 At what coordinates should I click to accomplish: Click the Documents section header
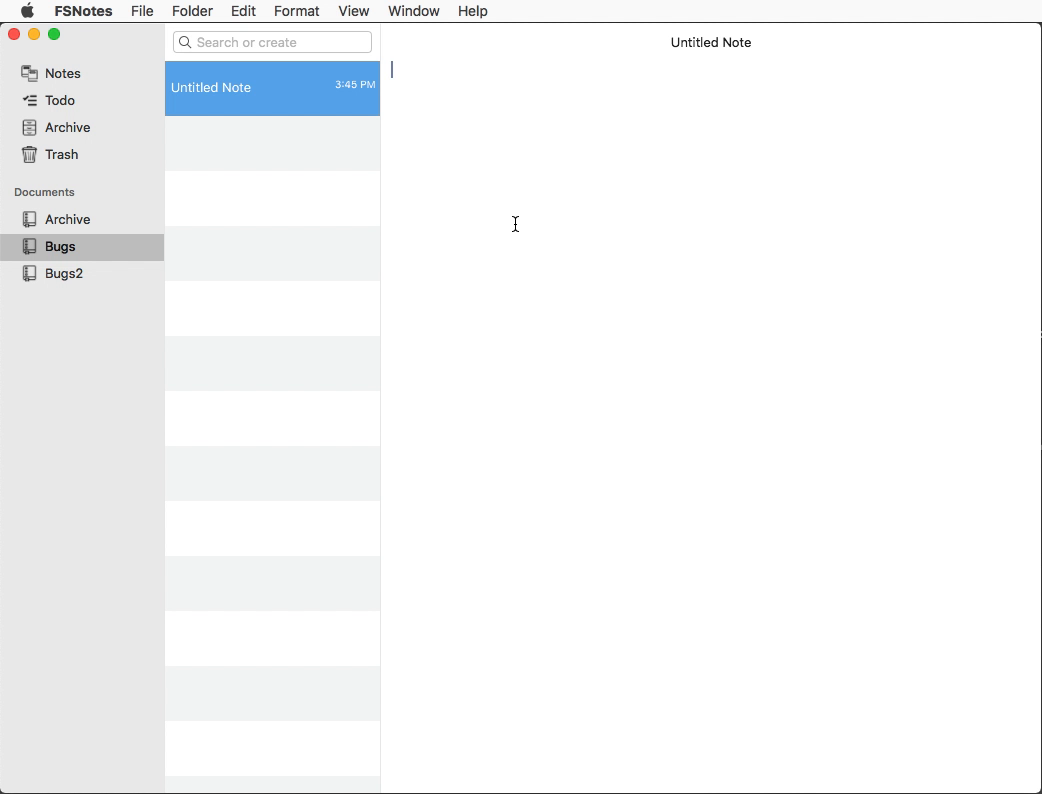[x=44, y=192]
